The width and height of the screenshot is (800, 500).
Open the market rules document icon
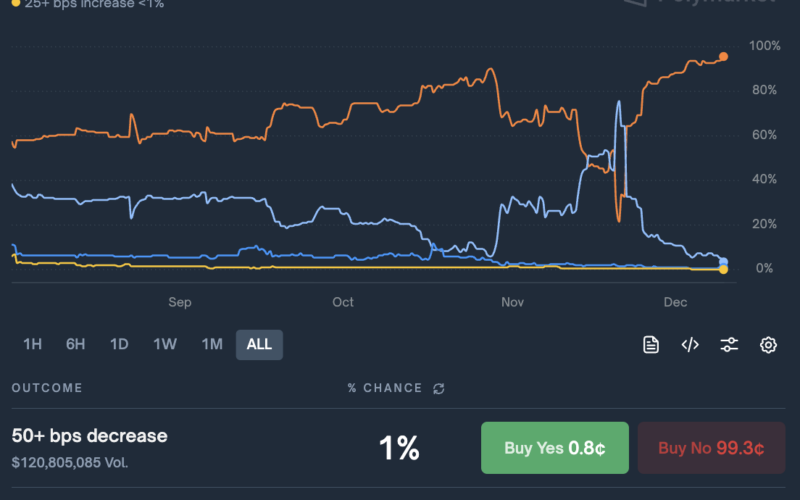point(651,345)
